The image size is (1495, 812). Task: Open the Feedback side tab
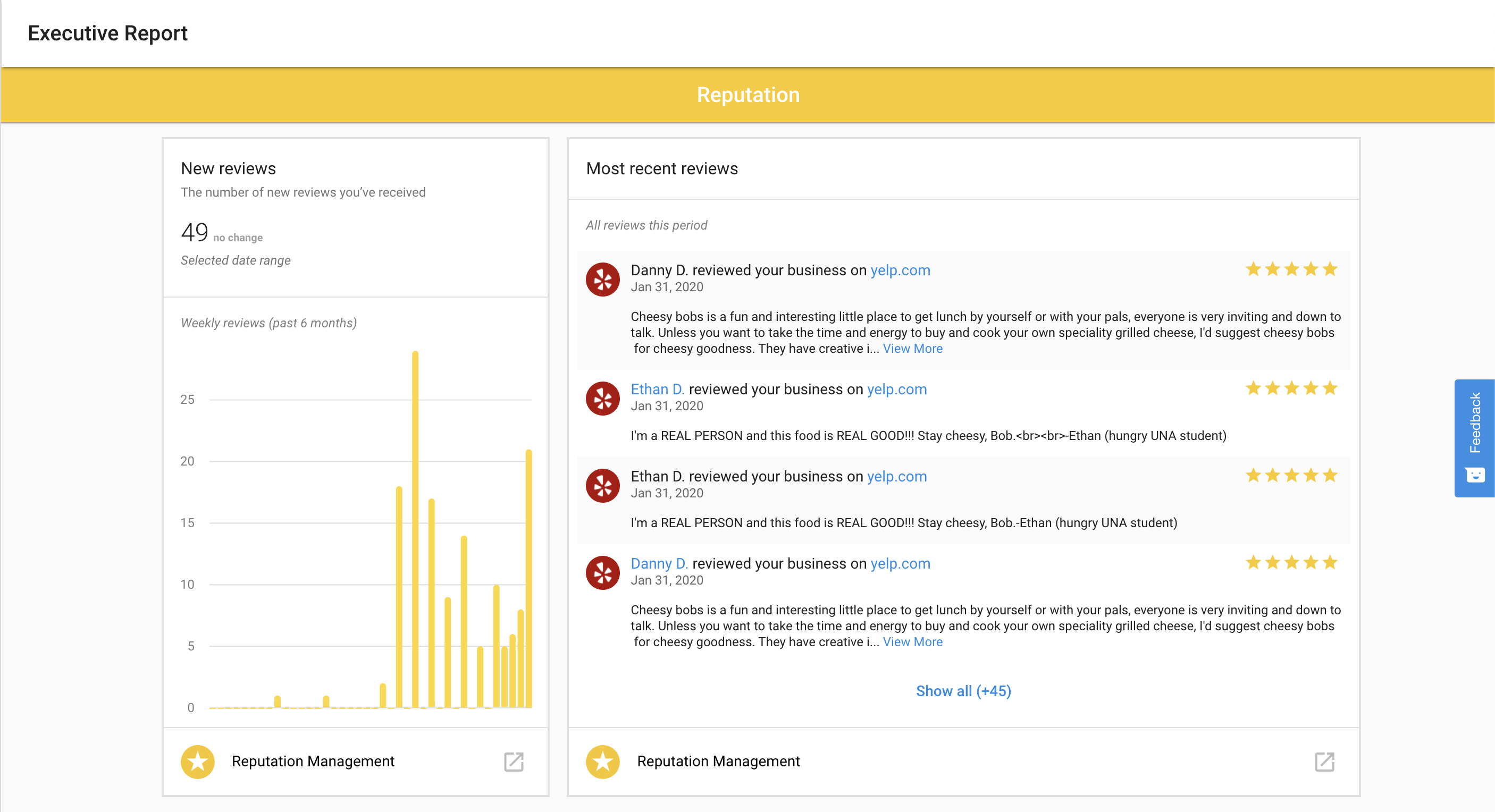click(x=1474, y=438)
